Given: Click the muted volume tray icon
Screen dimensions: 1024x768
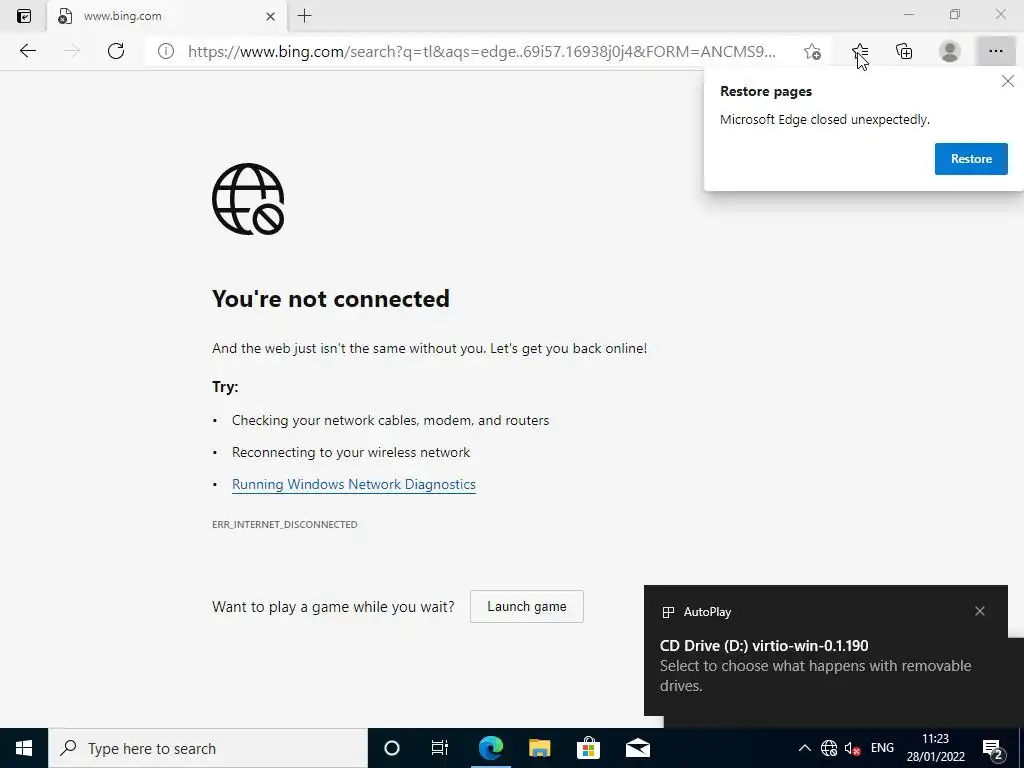Looking at the screenshot, I should (852, 748).
